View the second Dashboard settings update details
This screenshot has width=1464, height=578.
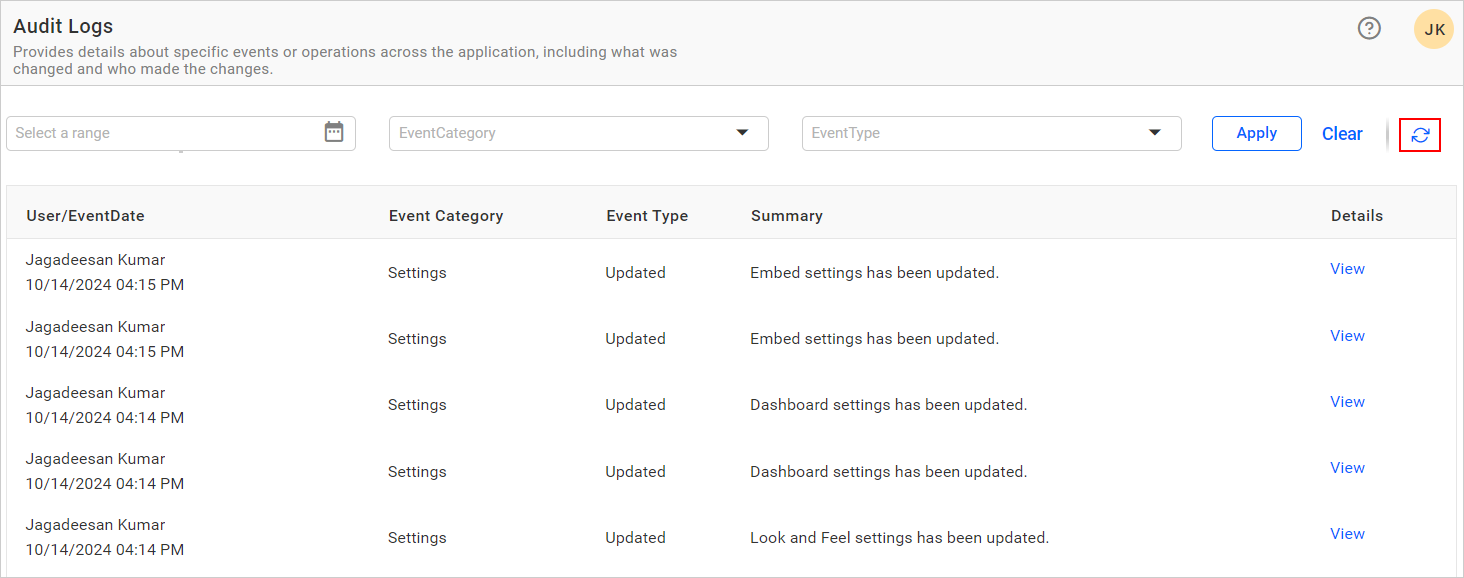[x=1347, y=467]
